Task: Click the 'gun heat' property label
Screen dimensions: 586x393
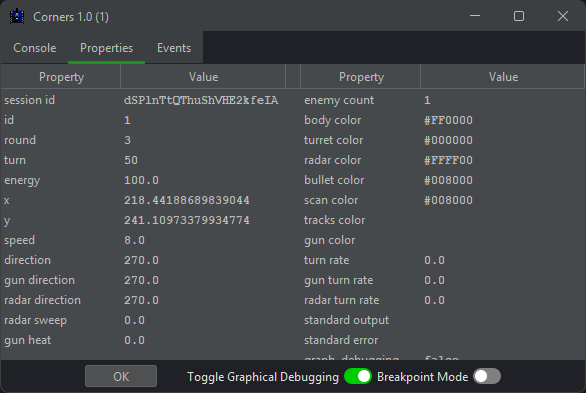Action: click(27, 340)
